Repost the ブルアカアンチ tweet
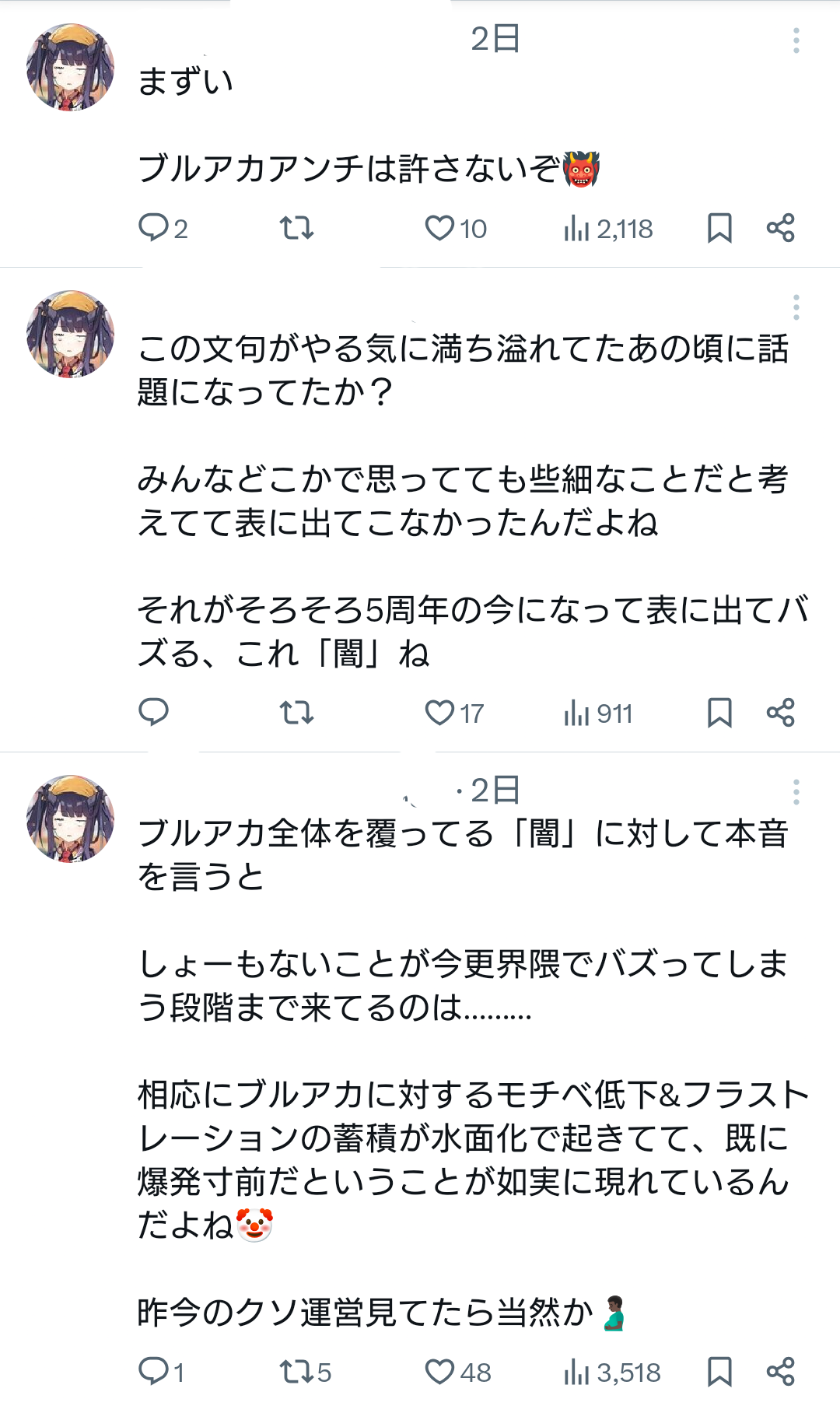Image resolution: width=840 pixels, height=1406 pixels. click(296, 228)
